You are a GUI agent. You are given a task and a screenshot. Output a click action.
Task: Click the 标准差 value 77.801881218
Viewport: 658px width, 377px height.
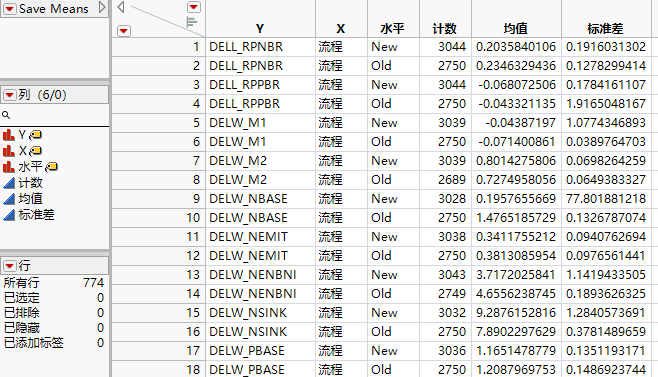(606, 199)
